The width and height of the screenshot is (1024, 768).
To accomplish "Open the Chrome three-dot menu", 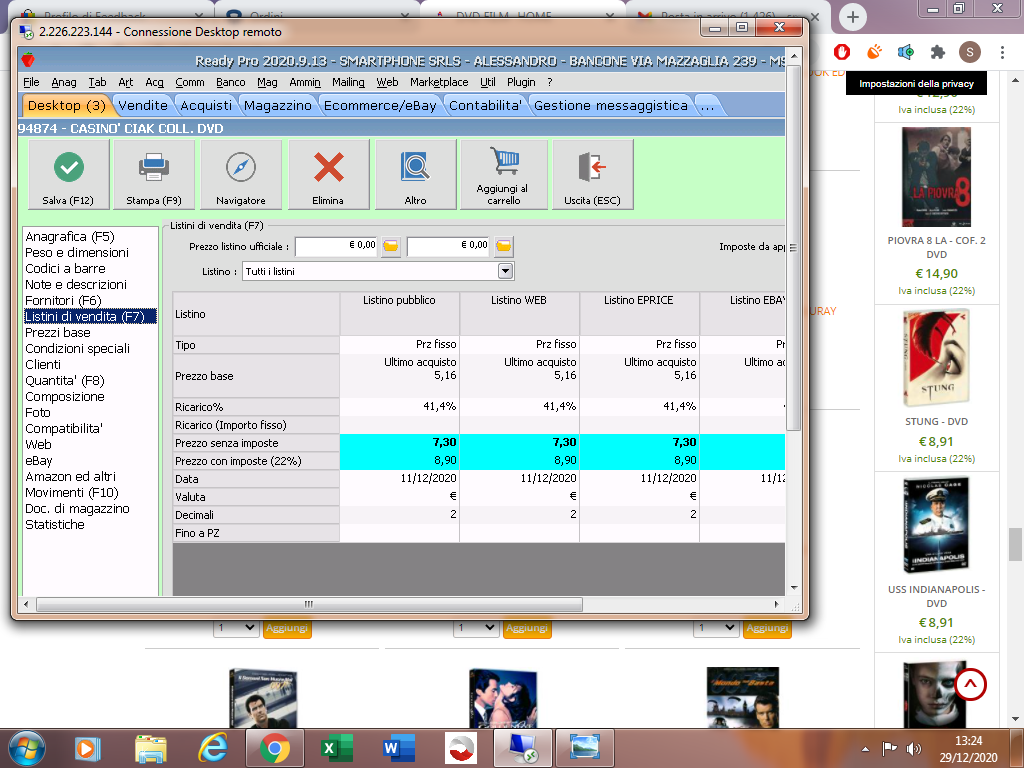I will [1002, 52].
